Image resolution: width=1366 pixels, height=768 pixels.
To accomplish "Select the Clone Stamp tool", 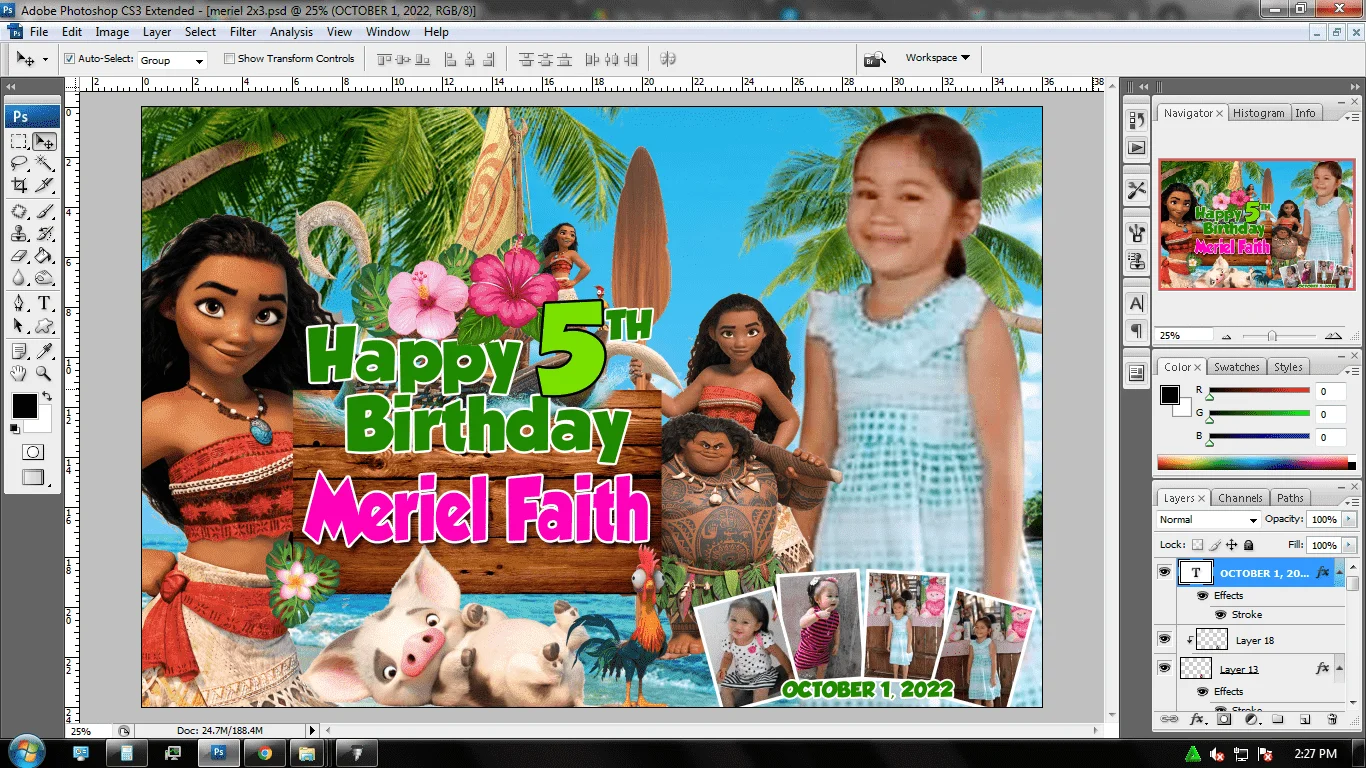I will 19,233.
